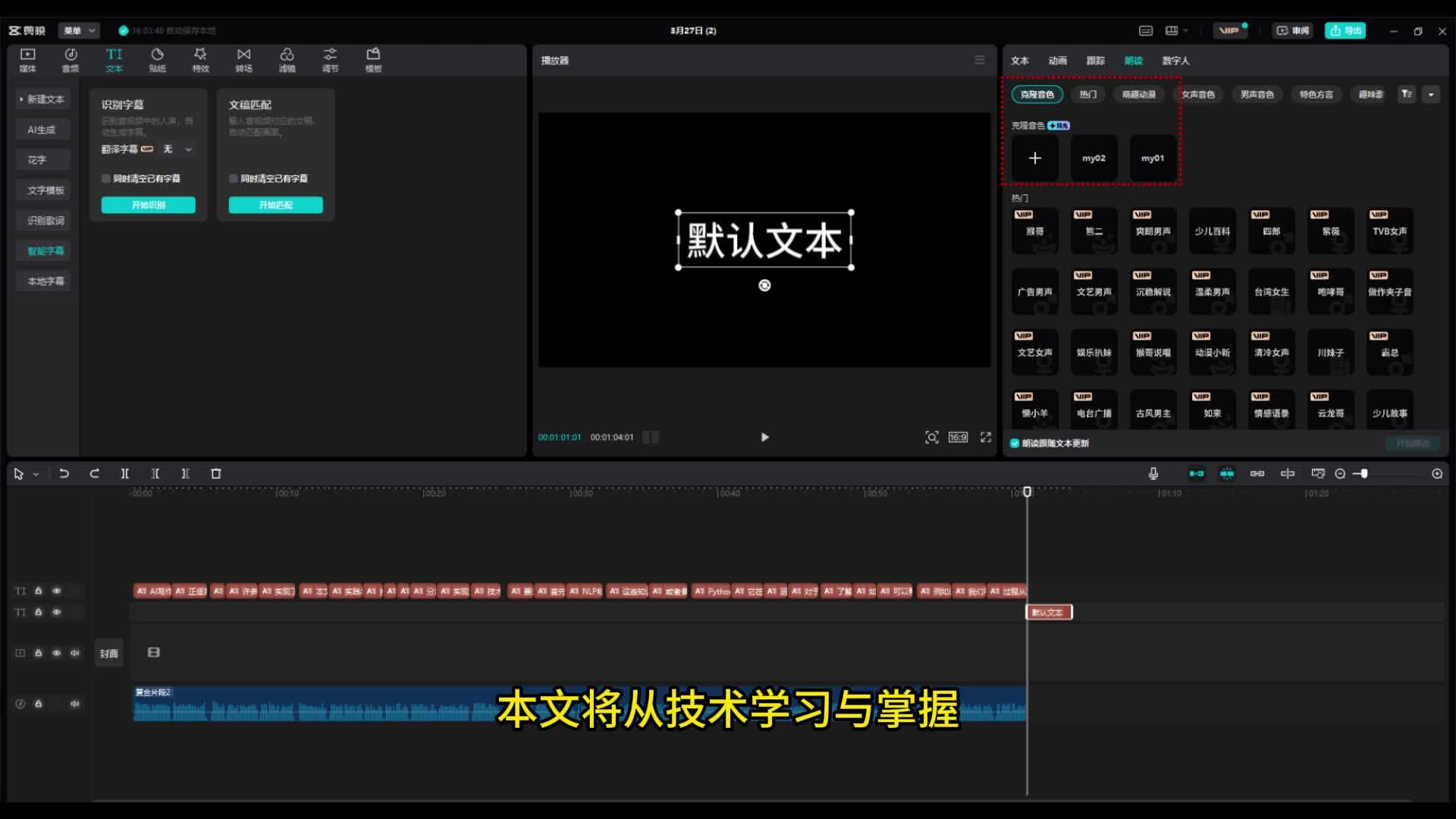
Task: Adjust the timeline zoom slider handle
Action: point(1364,474)
